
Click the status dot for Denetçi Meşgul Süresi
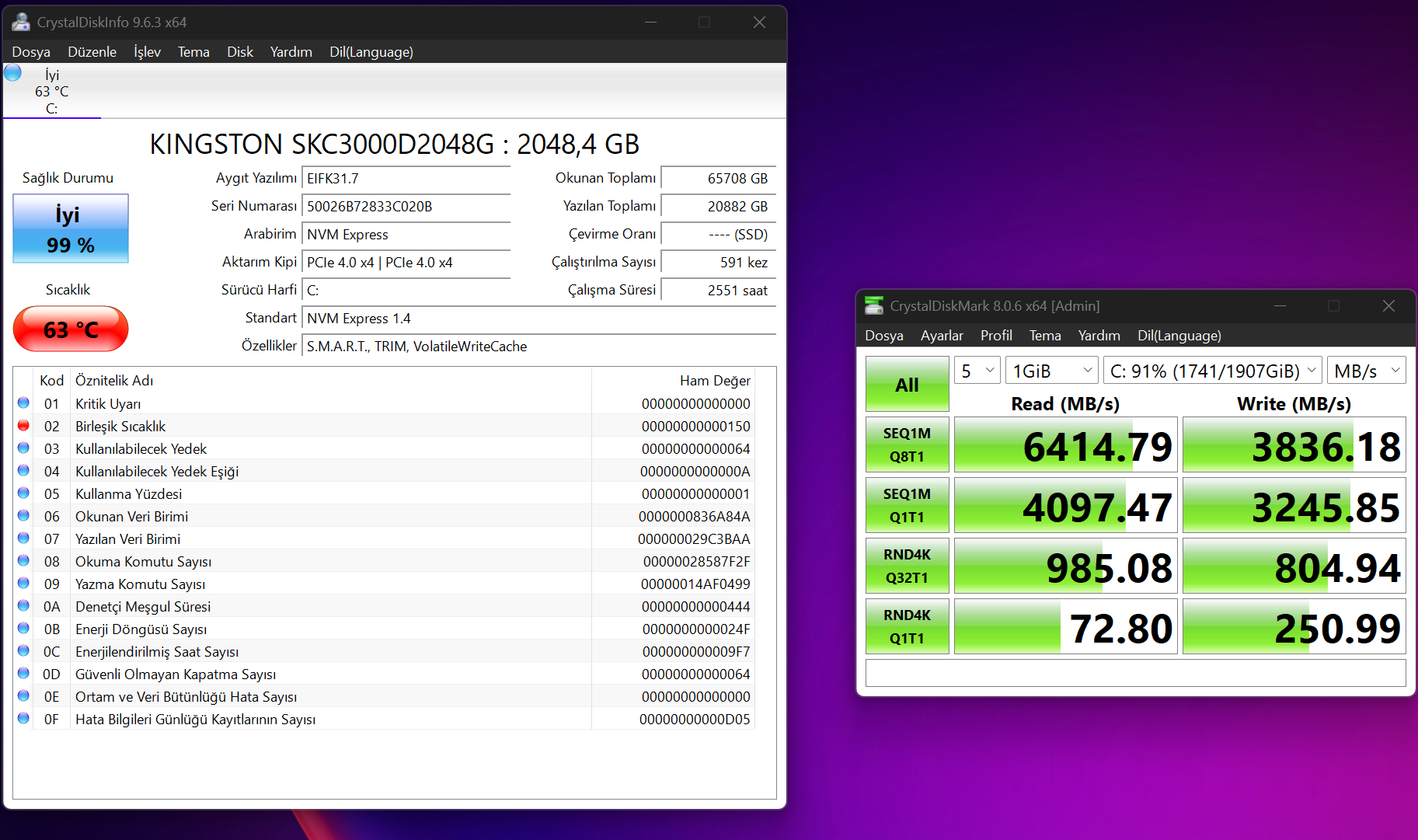pos(23,605)
